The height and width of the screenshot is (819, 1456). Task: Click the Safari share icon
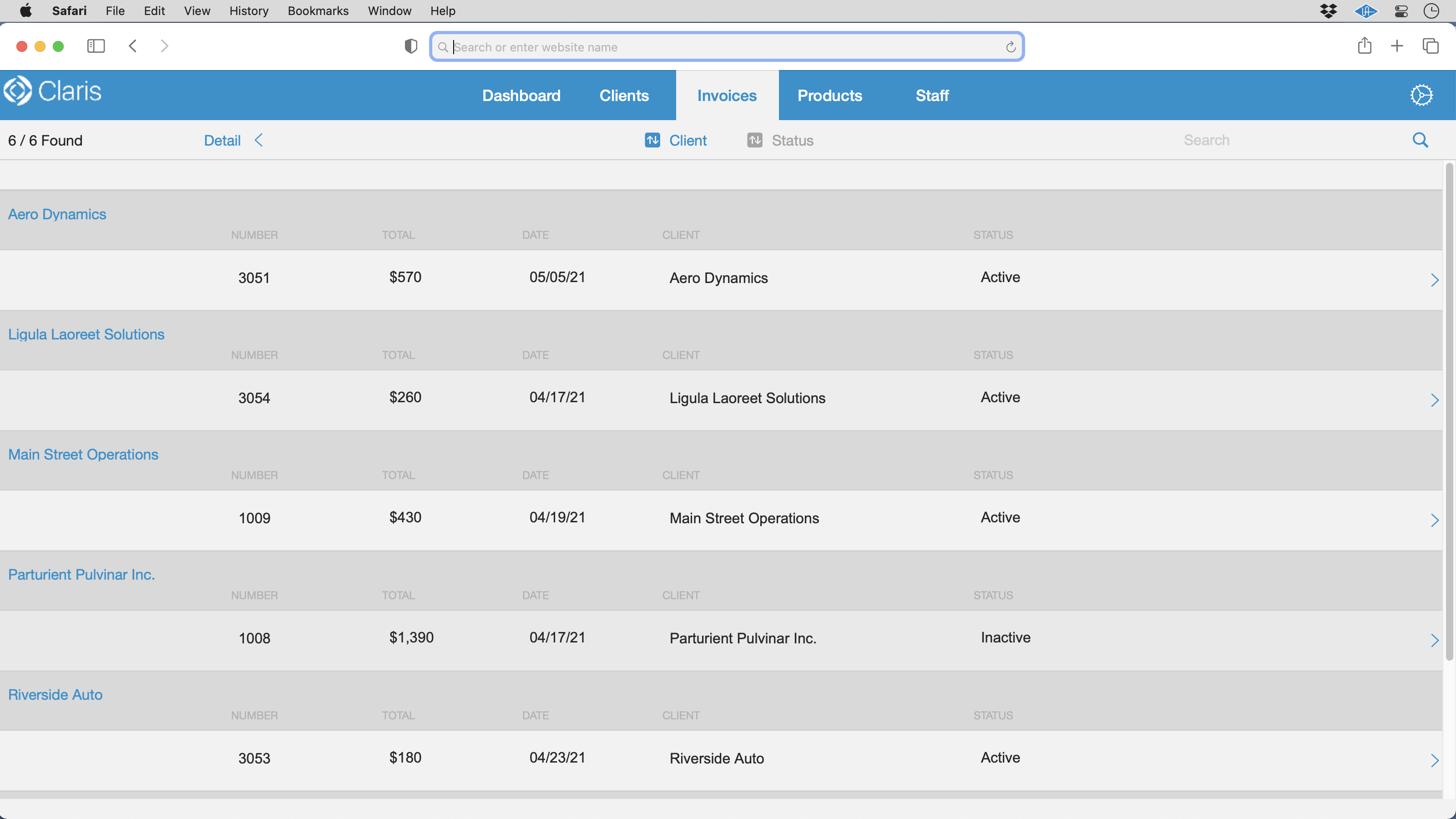[x=1364, y=46]
